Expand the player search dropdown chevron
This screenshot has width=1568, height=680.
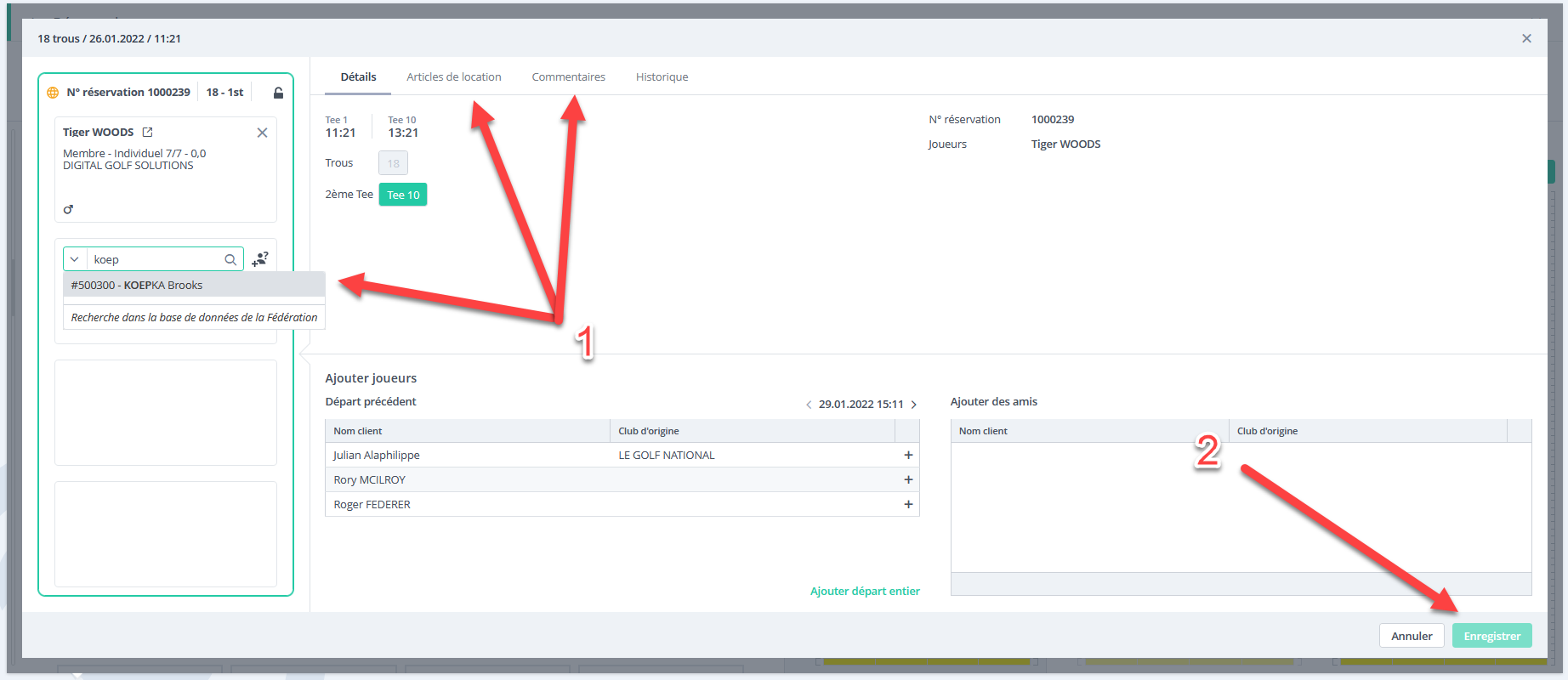pos(75,259)
